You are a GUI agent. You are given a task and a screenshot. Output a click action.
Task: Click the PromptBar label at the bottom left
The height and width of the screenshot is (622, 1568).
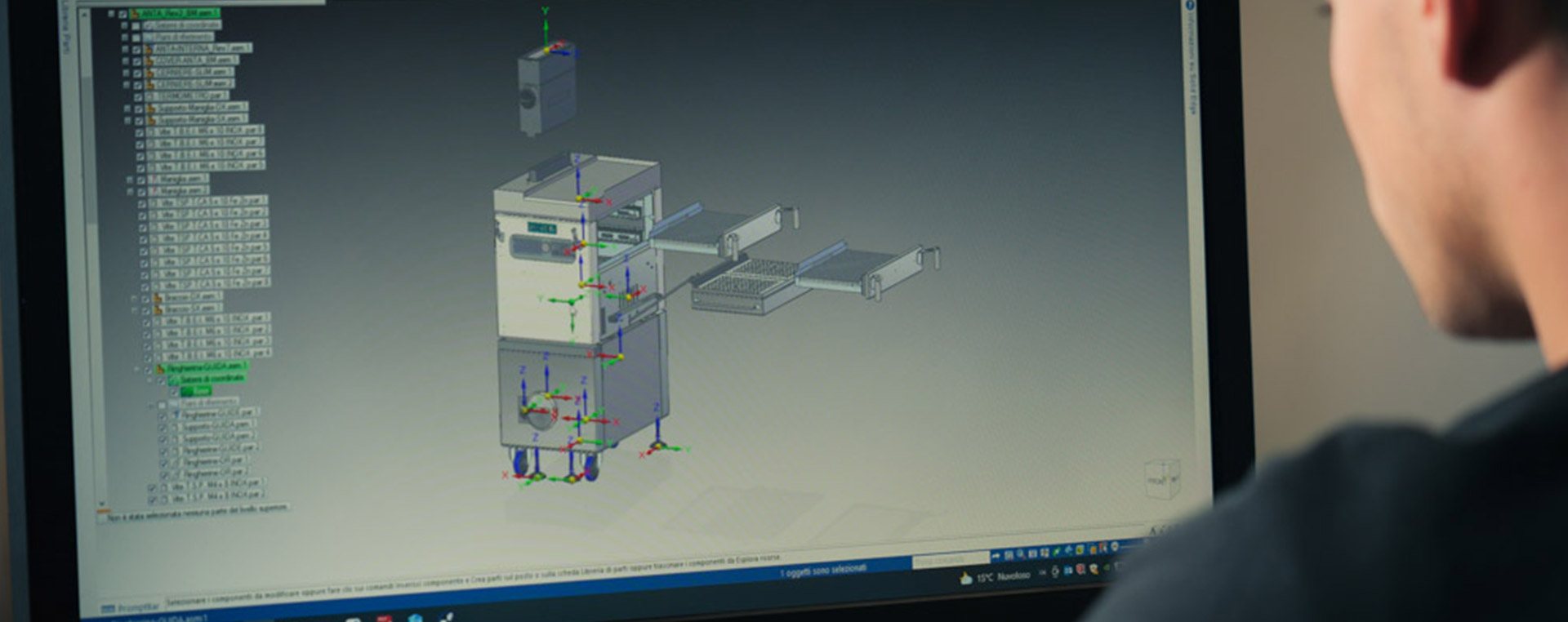tap(131, 608)
